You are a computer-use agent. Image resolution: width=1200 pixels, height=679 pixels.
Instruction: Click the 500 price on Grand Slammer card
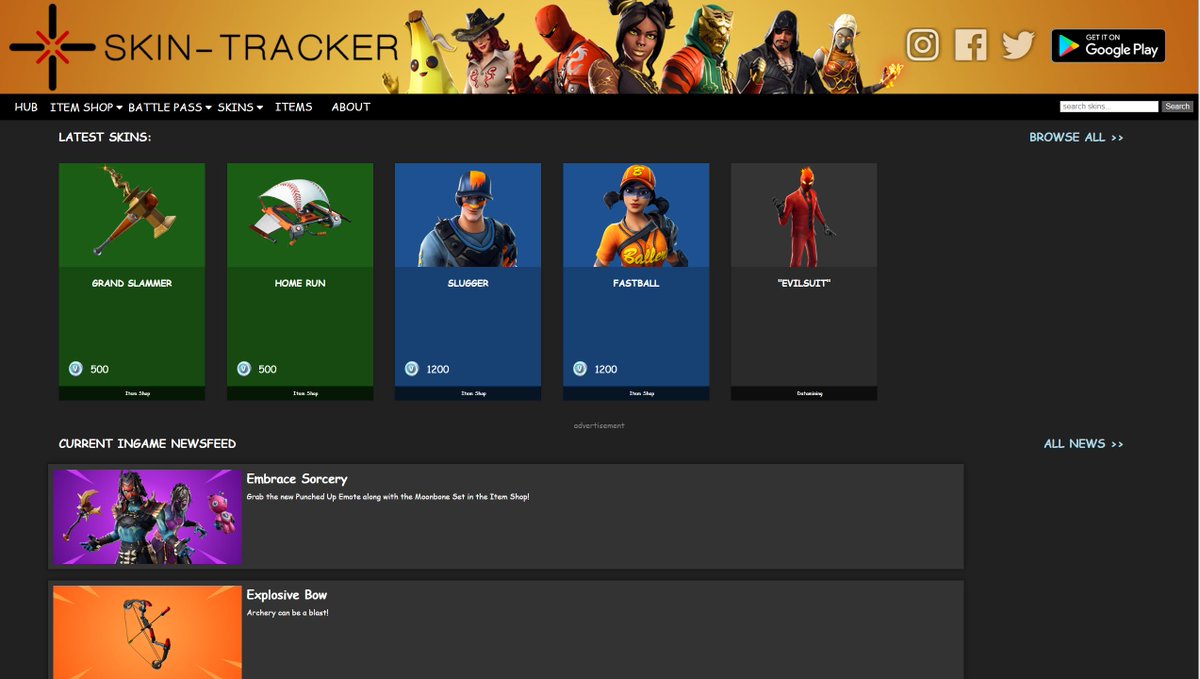tap(99, 370)
